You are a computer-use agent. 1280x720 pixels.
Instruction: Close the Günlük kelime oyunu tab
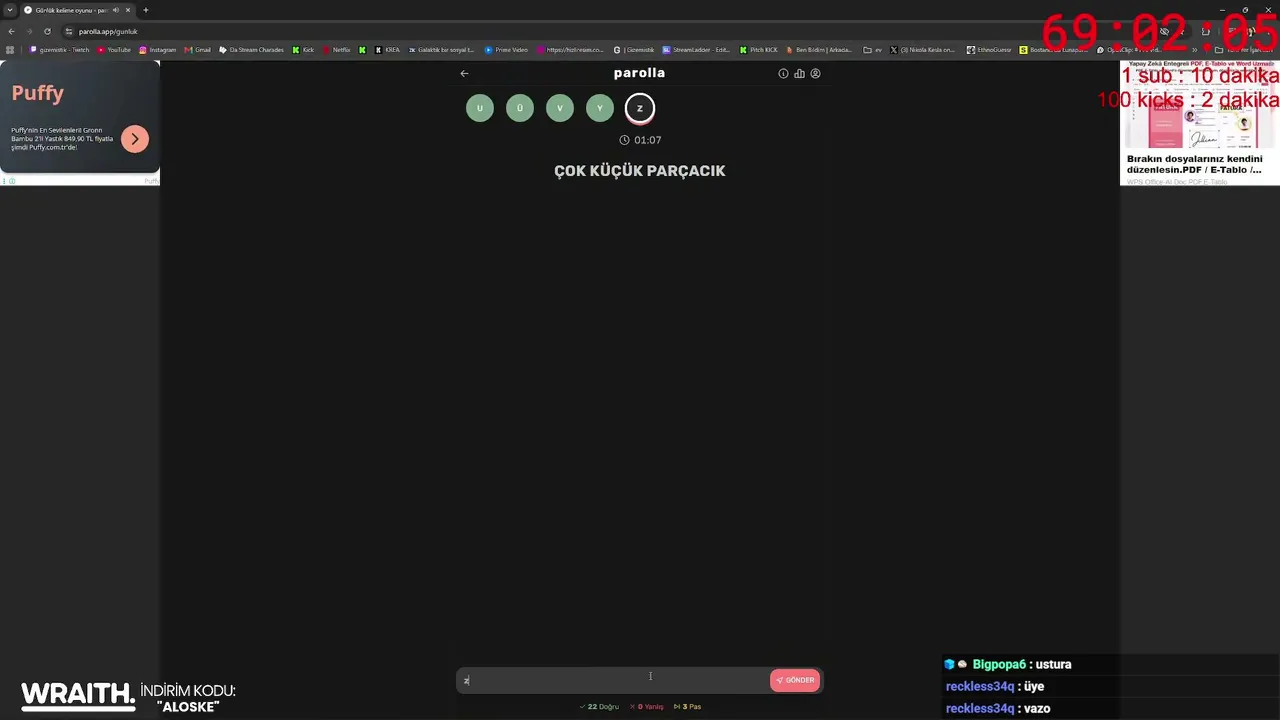click(128, 10)
